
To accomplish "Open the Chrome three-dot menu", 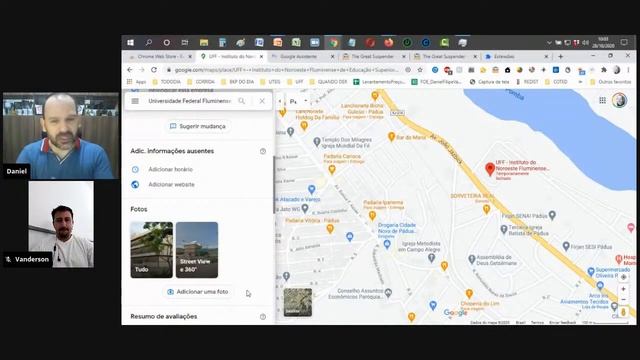I will point(629,70).
